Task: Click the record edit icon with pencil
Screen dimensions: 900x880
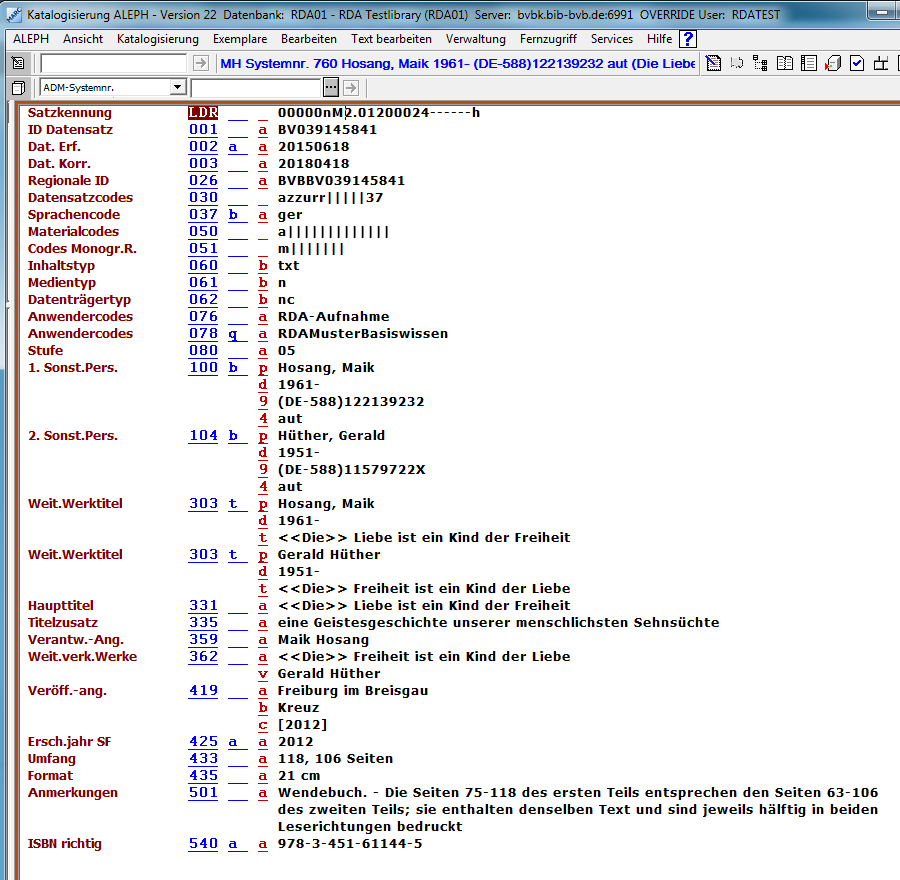Action: [713, 64]
